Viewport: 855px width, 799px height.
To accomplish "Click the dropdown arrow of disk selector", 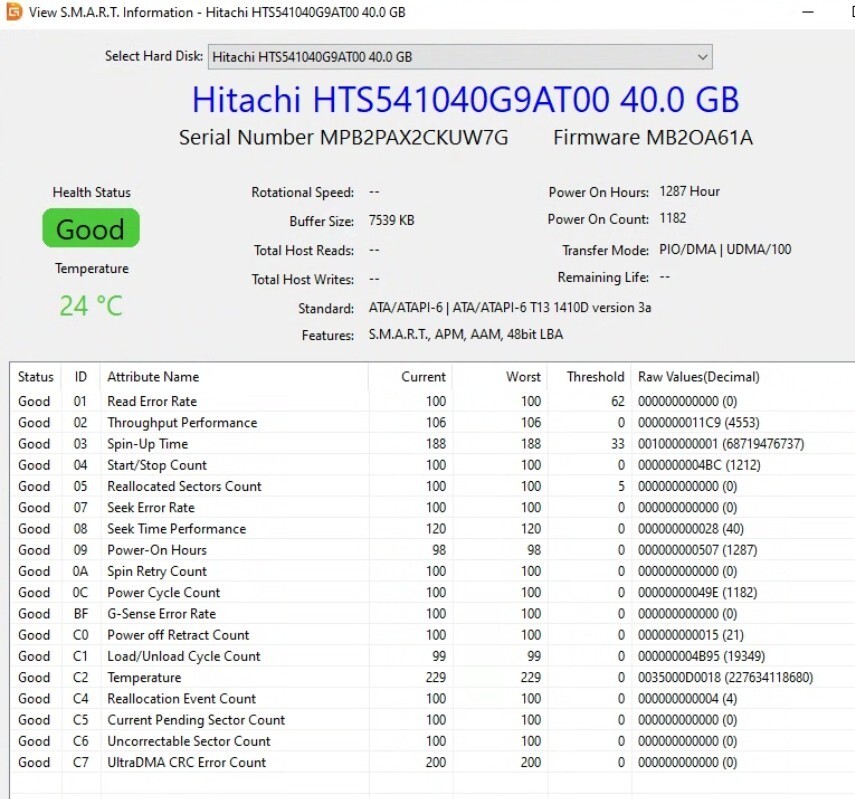I will (702, 57).
